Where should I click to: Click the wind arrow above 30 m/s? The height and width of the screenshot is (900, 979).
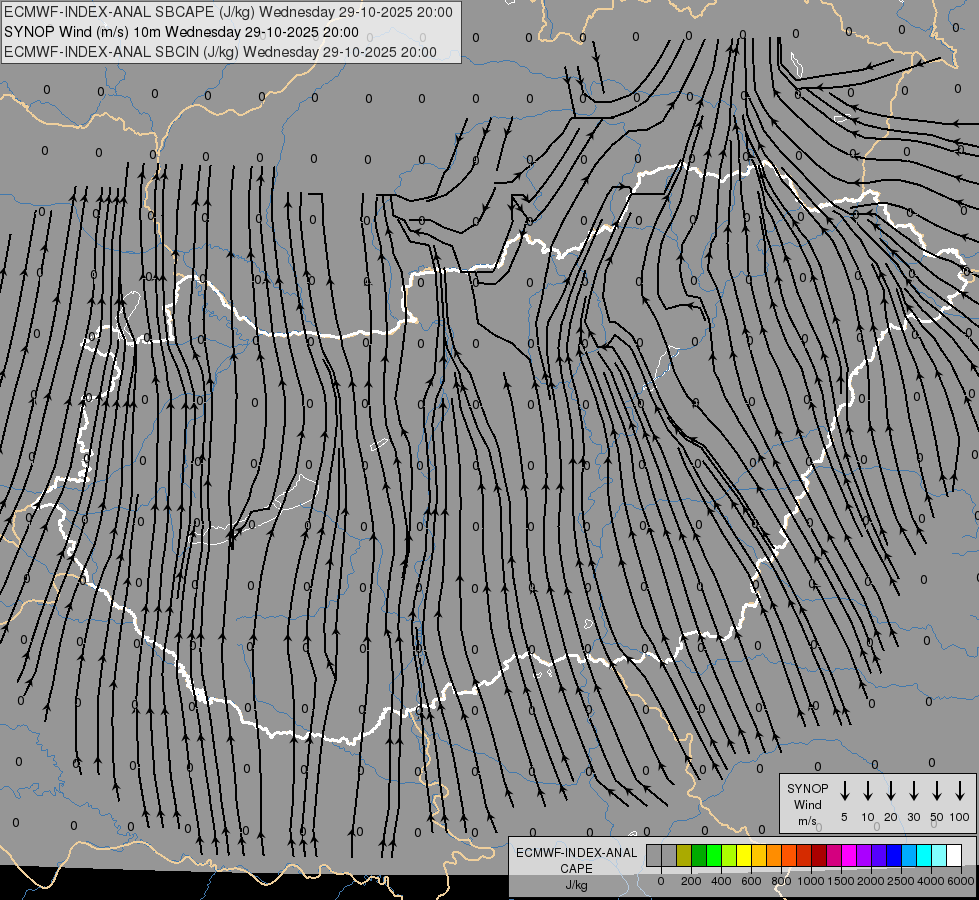tap(913, 791)
